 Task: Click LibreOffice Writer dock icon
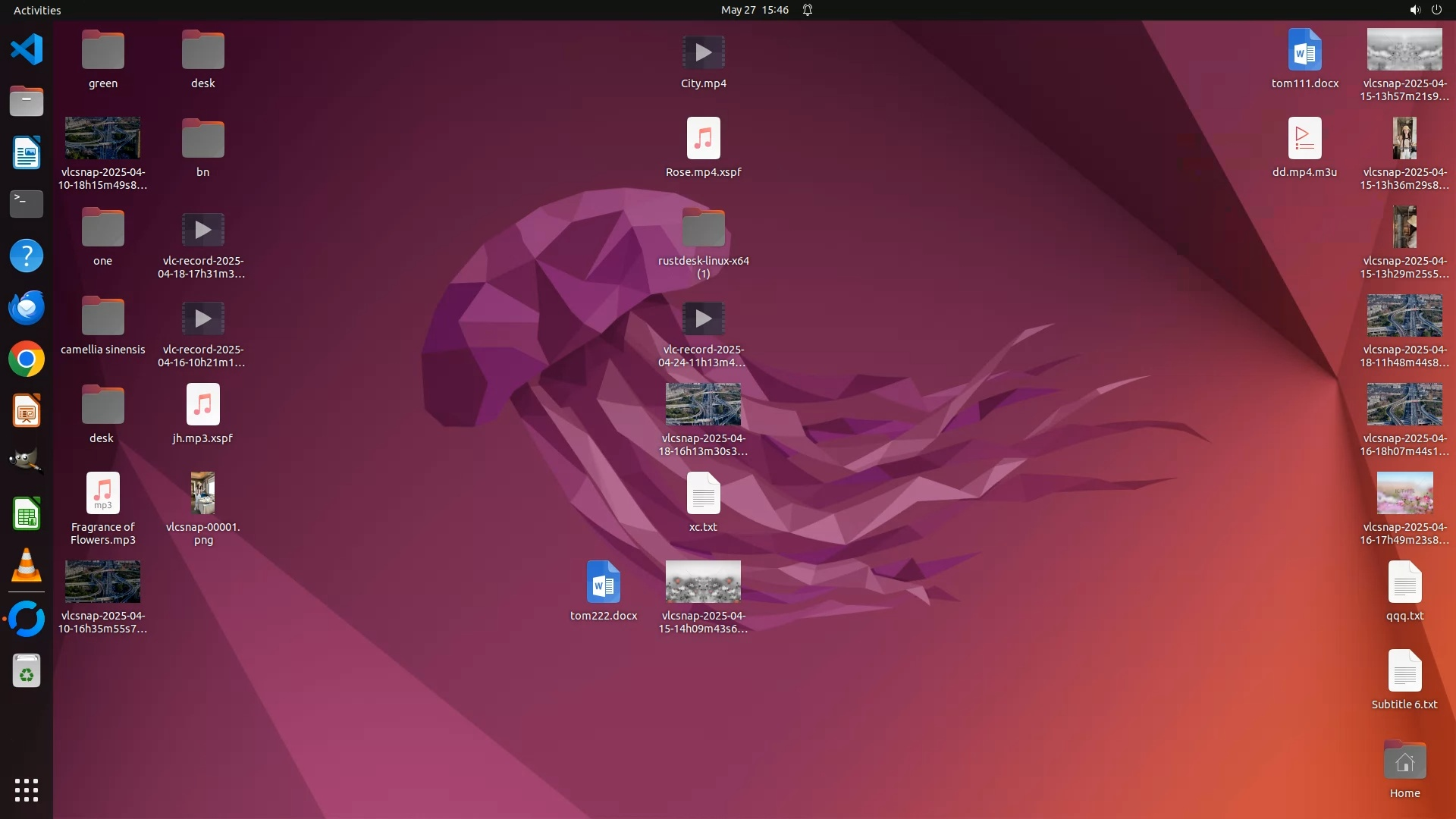(x=27, y=153)
